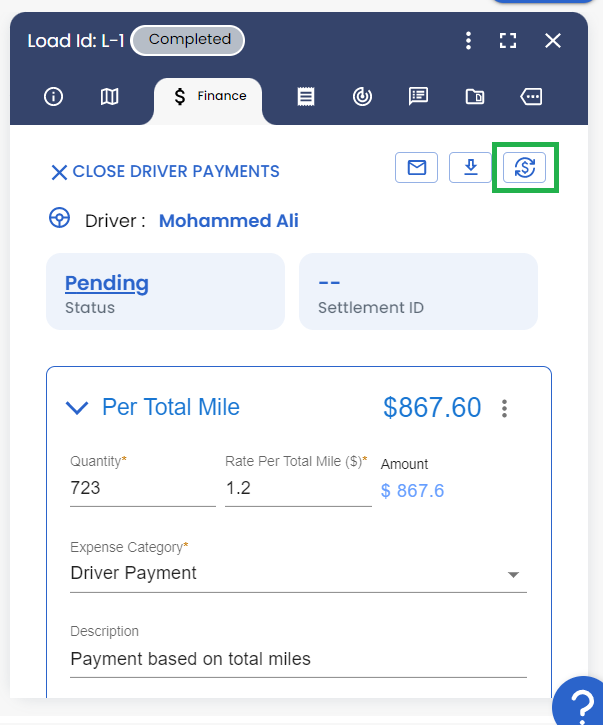Collapse the Per Total Mile section
This screenshot has height=725, width=603.
click(77, 407)
